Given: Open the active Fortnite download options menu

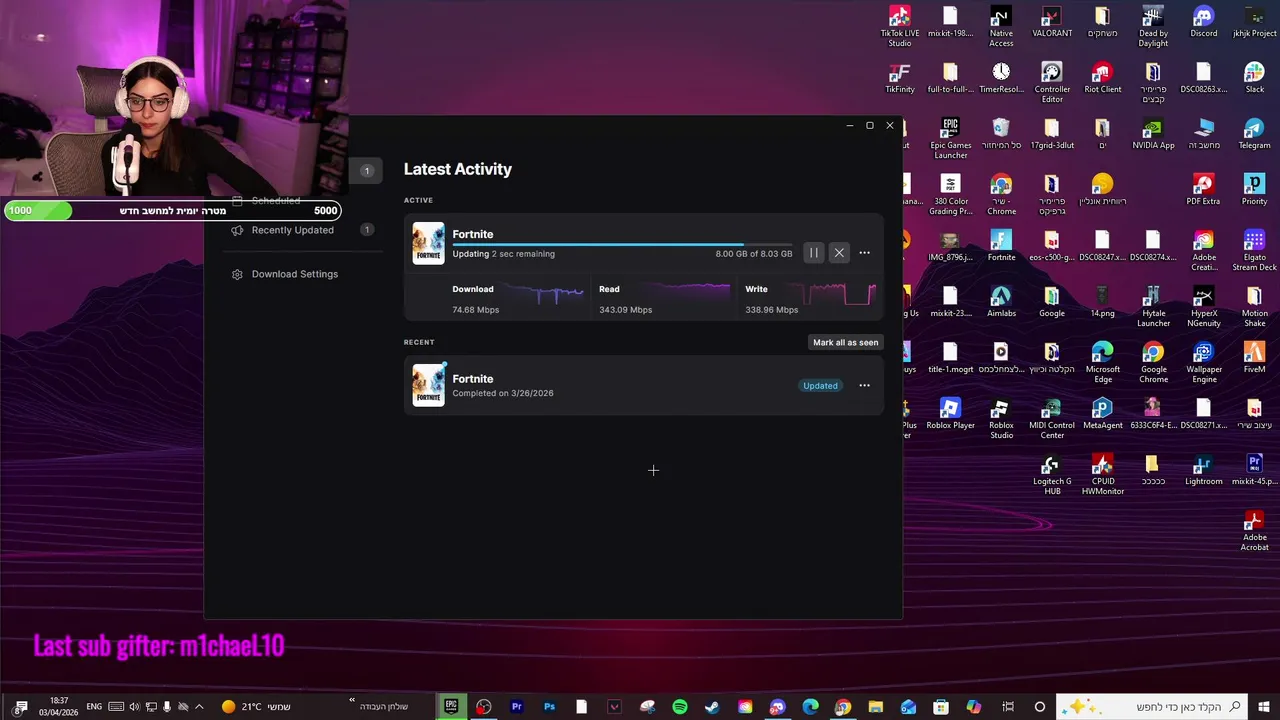Looking at the screenshot, I should click(x=864, y=253).
